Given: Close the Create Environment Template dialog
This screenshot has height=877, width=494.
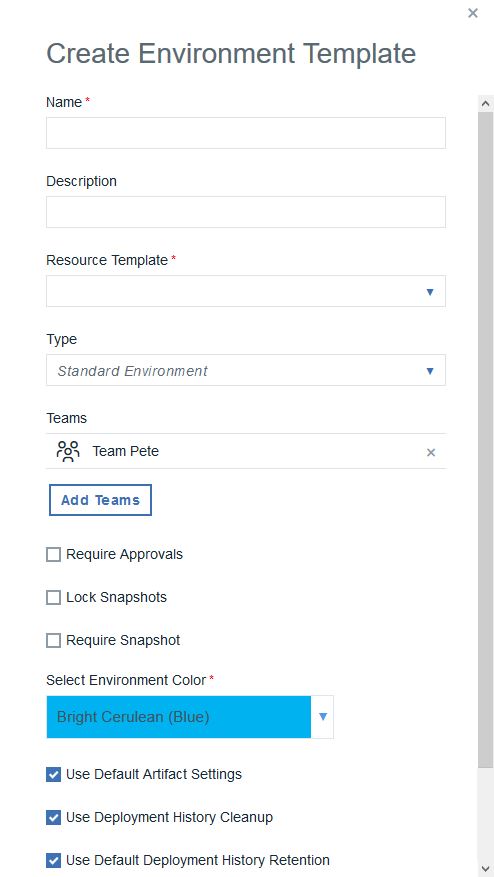Looking at the screenshot, I should [473, 13].
